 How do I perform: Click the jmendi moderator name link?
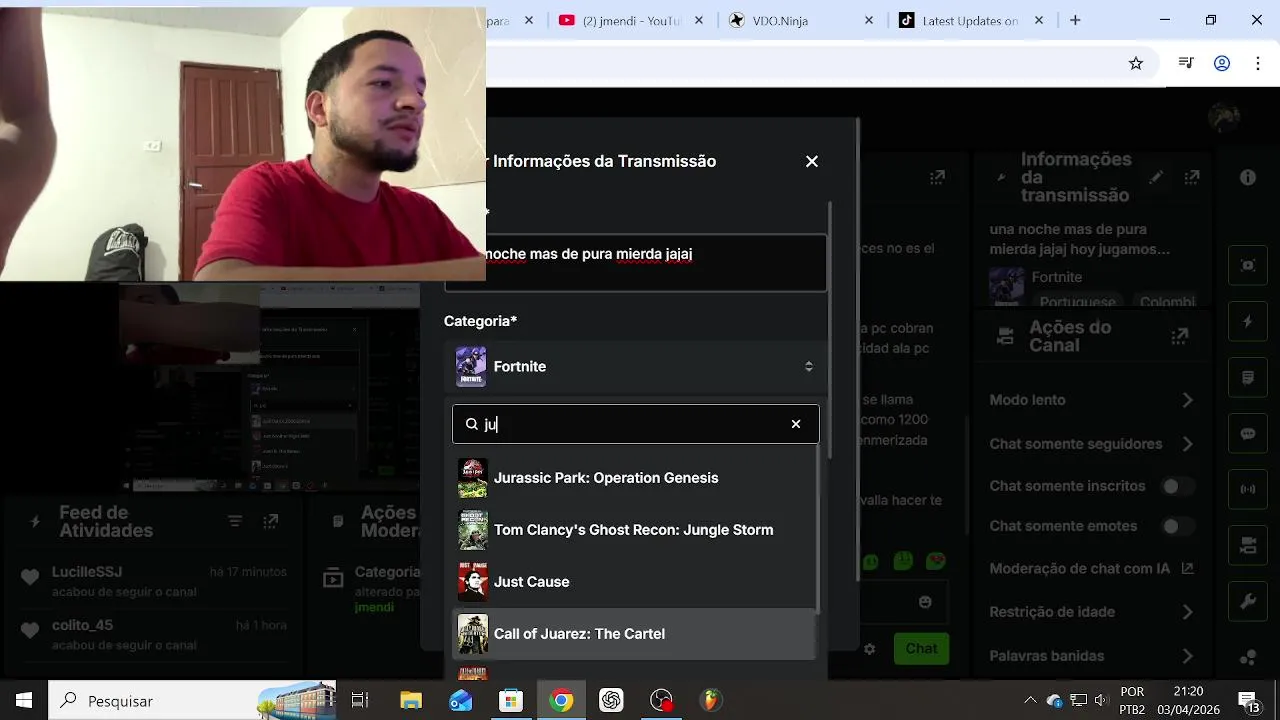point(374,607)
